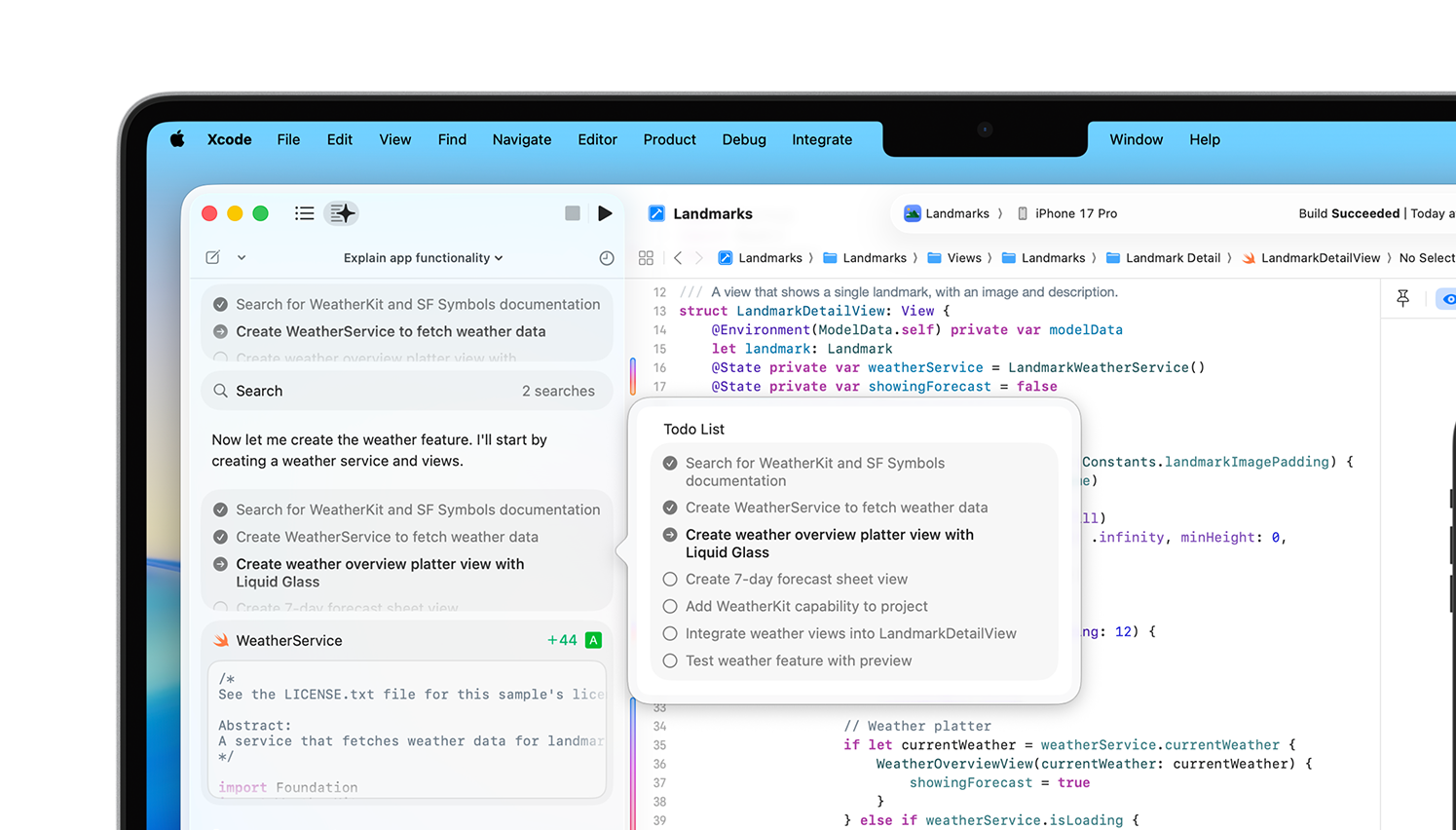Pin the preview canvas

coord(1402,299)
